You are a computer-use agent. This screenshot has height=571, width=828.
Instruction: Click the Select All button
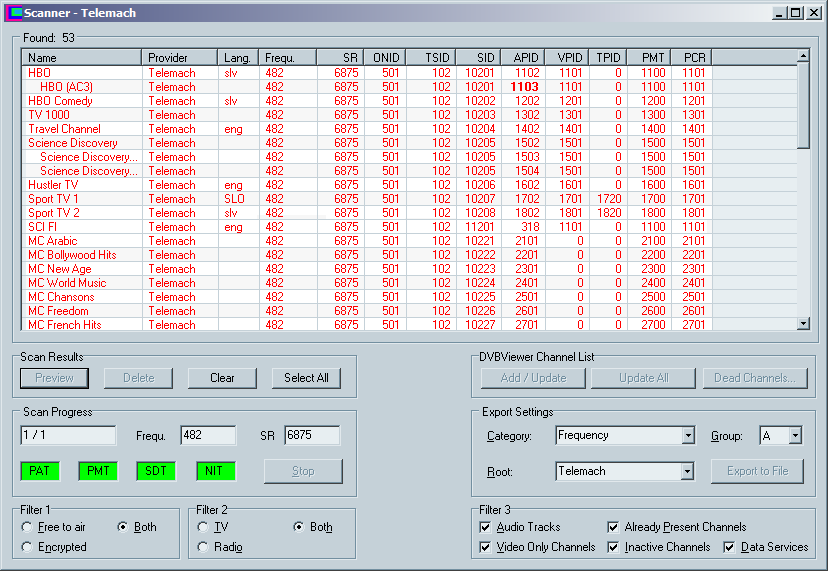tap(306, 378)
